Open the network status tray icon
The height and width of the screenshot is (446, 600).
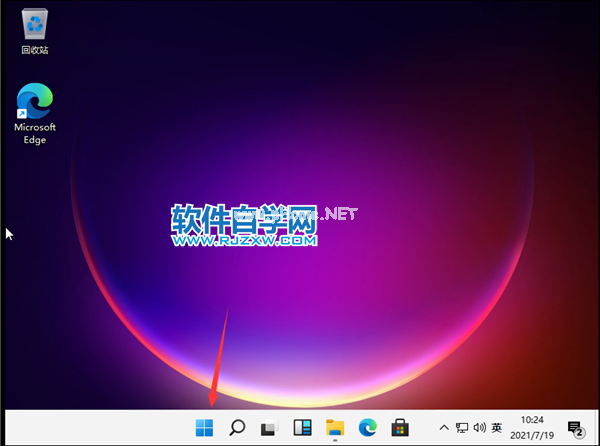point(462,428)
